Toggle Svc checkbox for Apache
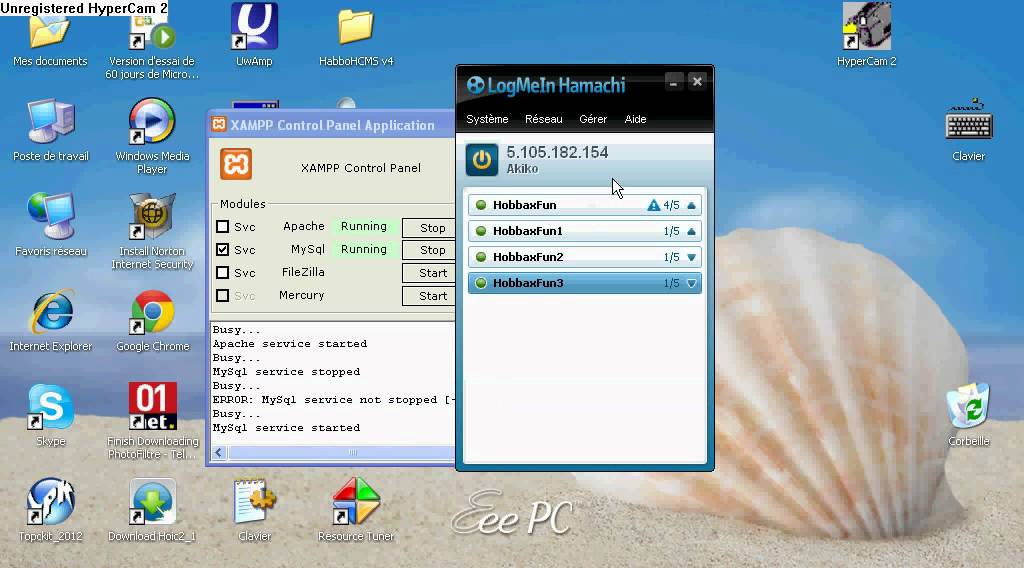Screen dimensions: 1024x568 tap(223, 227)
